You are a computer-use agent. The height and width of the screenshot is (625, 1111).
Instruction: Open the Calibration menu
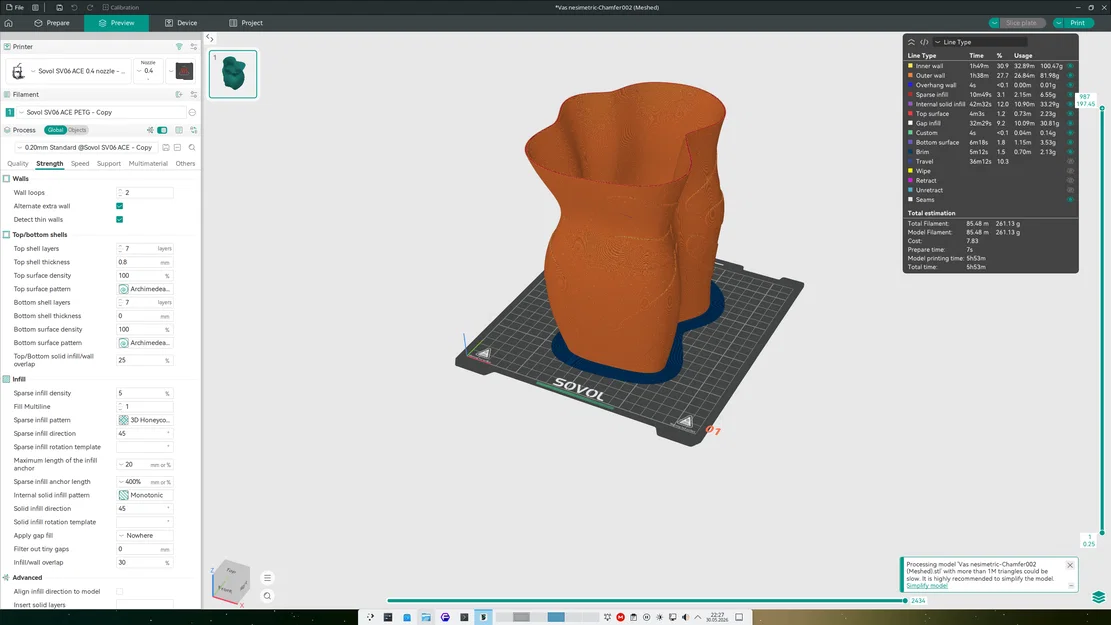click(120, 7)
